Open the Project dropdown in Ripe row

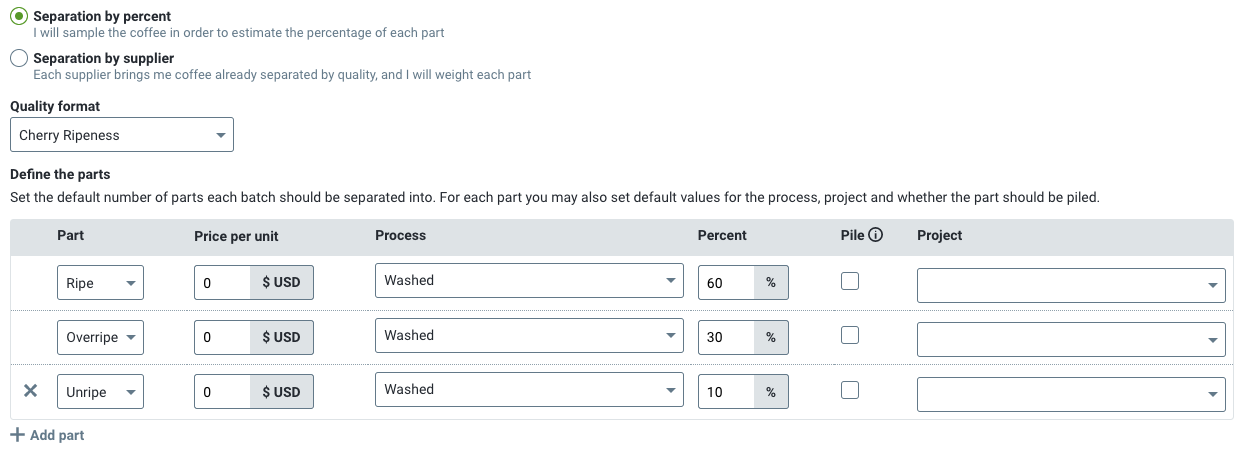[x=1071, y=285]
